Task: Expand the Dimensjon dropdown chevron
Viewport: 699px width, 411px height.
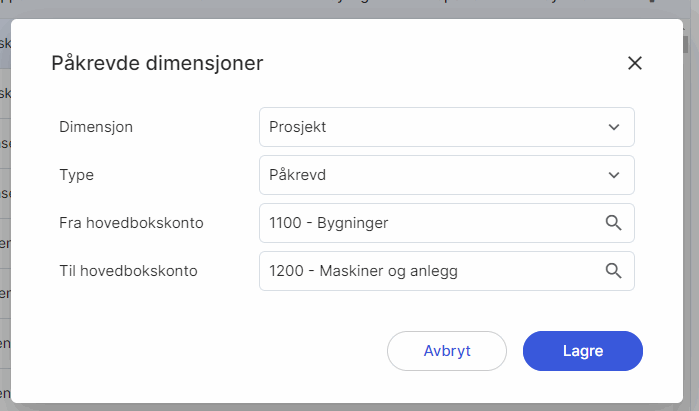Action: pos(614,127)
